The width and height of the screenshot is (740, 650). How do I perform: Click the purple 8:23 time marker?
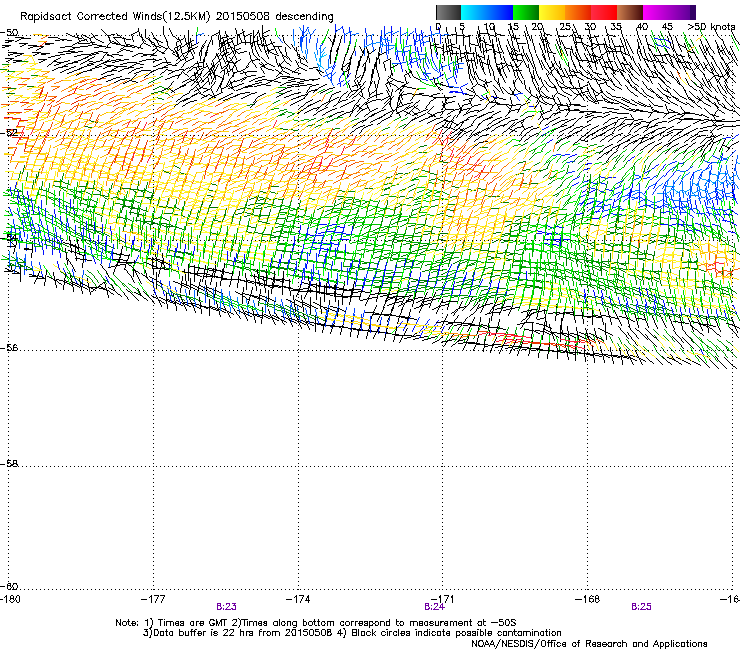227,607
